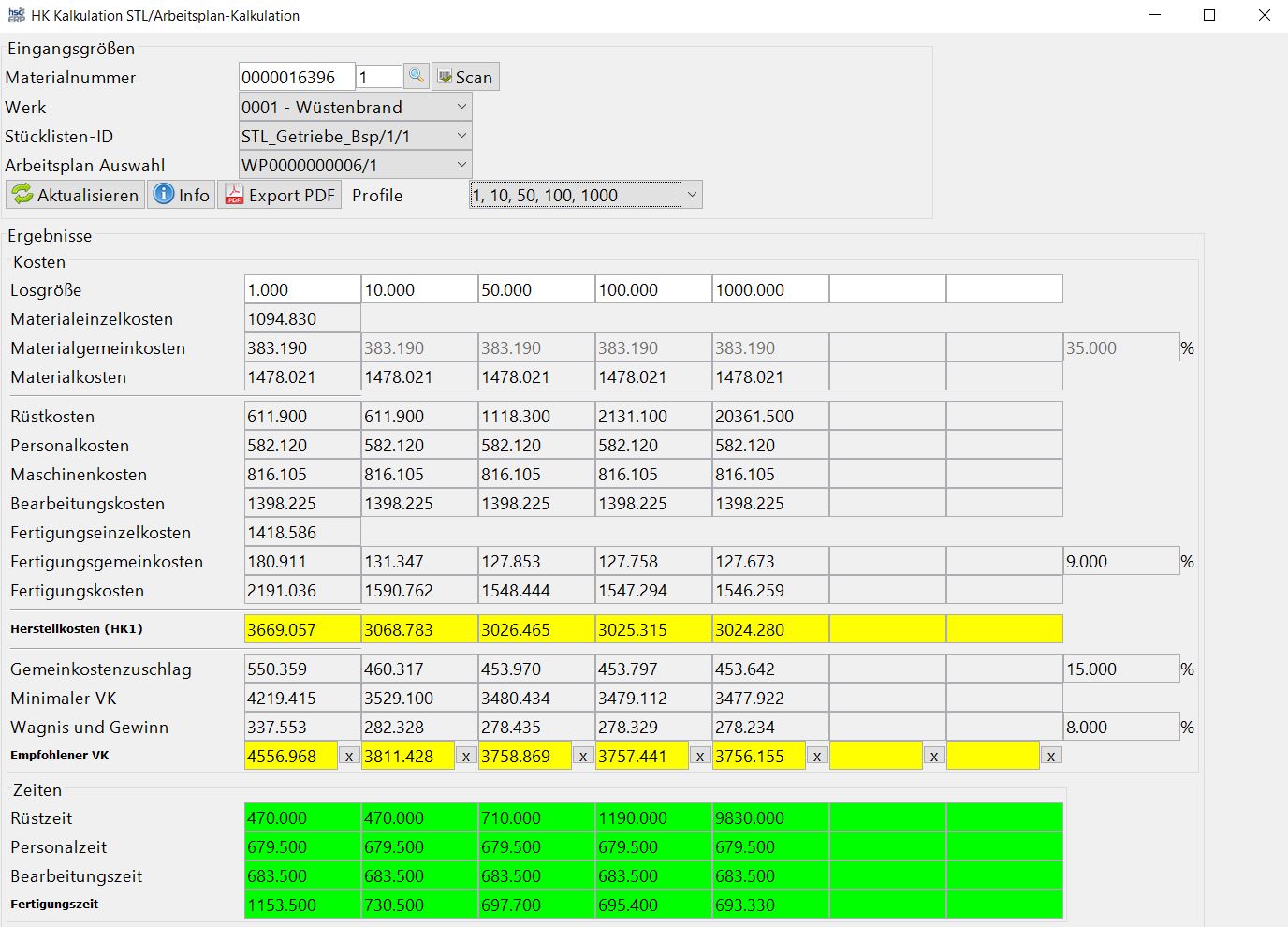Click the Wagnis und Gewinn 8.000 percent field
1288x927 pixels.
[x=1120, y=728]
